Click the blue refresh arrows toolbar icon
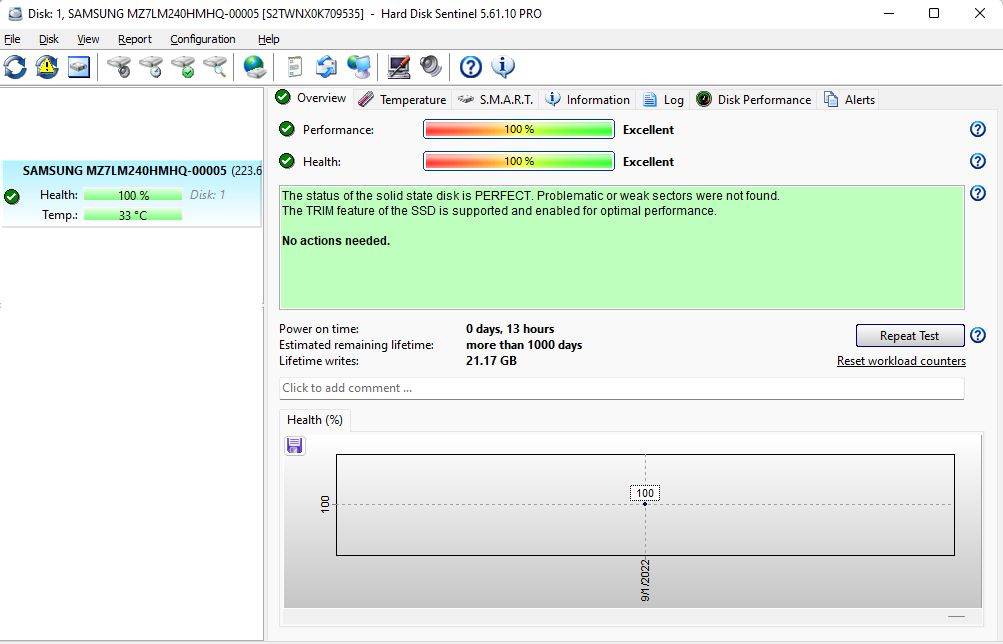Image resolution: width=1003 pixels, height=644 pixels. coord(15,67)
